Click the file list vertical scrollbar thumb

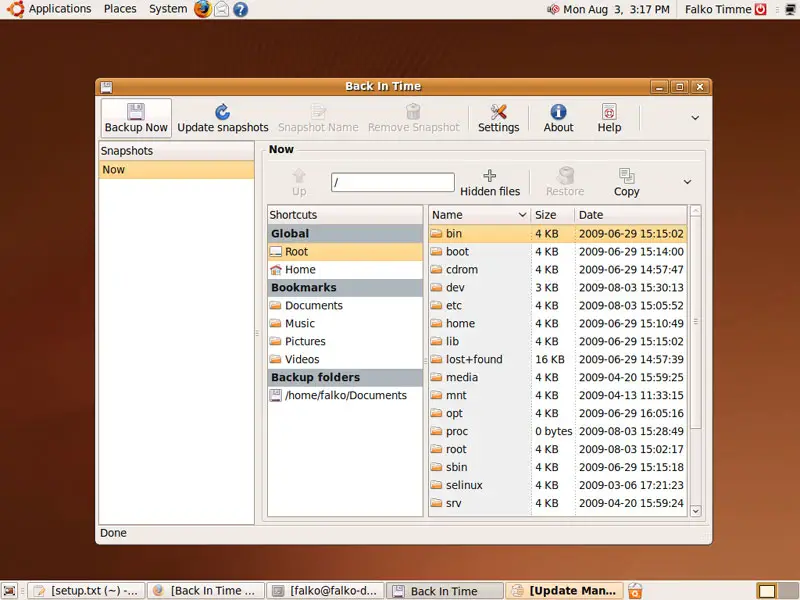pyautogui.click(x=695, y=322)
